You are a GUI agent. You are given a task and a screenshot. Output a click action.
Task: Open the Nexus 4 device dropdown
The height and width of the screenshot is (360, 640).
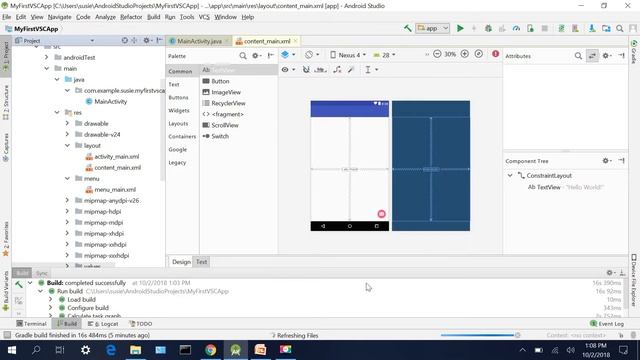[348, 55]
